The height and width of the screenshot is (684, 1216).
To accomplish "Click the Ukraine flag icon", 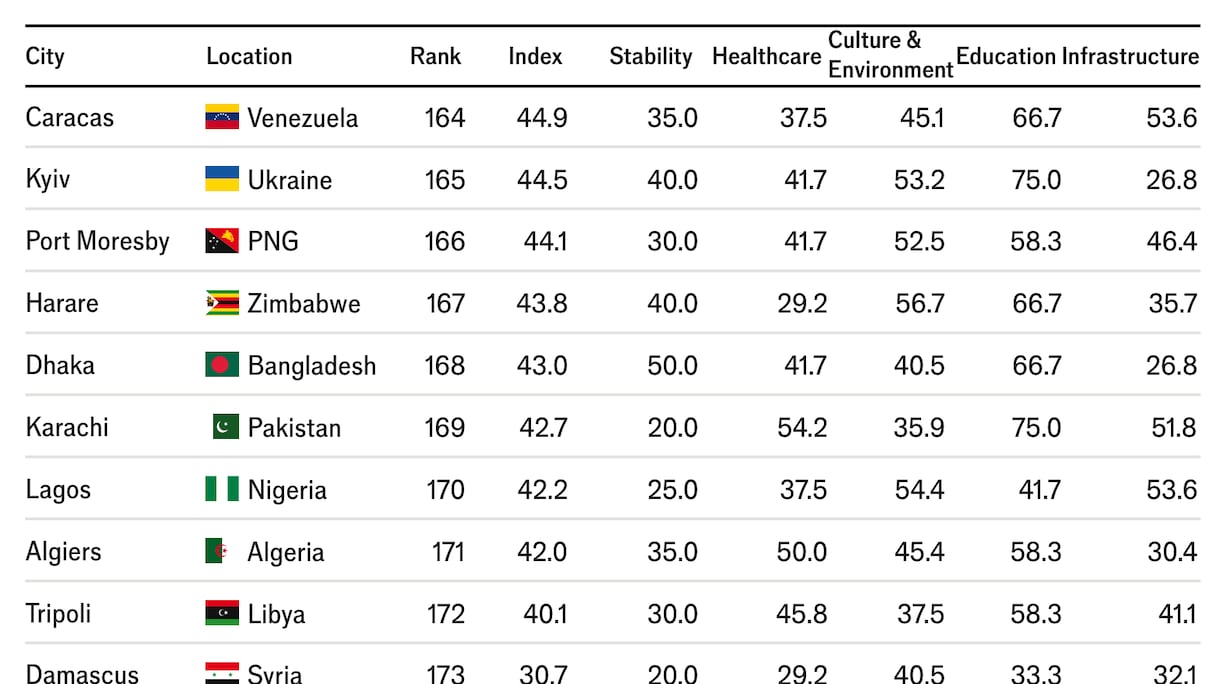I will click(222, 179).
